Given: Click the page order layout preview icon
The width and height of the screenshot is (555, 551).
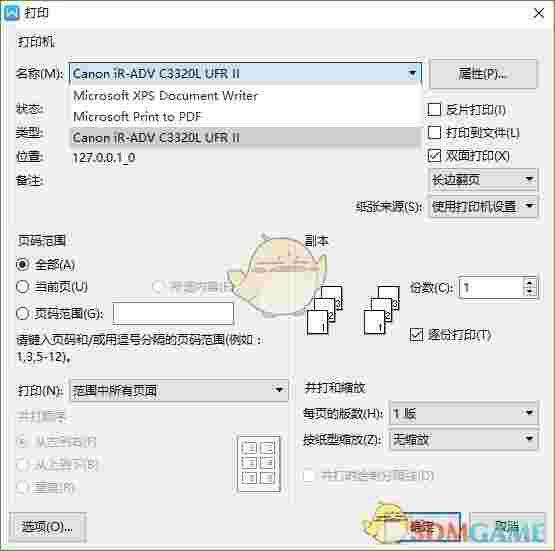Looking at the screenshot, I should (259, 464).
